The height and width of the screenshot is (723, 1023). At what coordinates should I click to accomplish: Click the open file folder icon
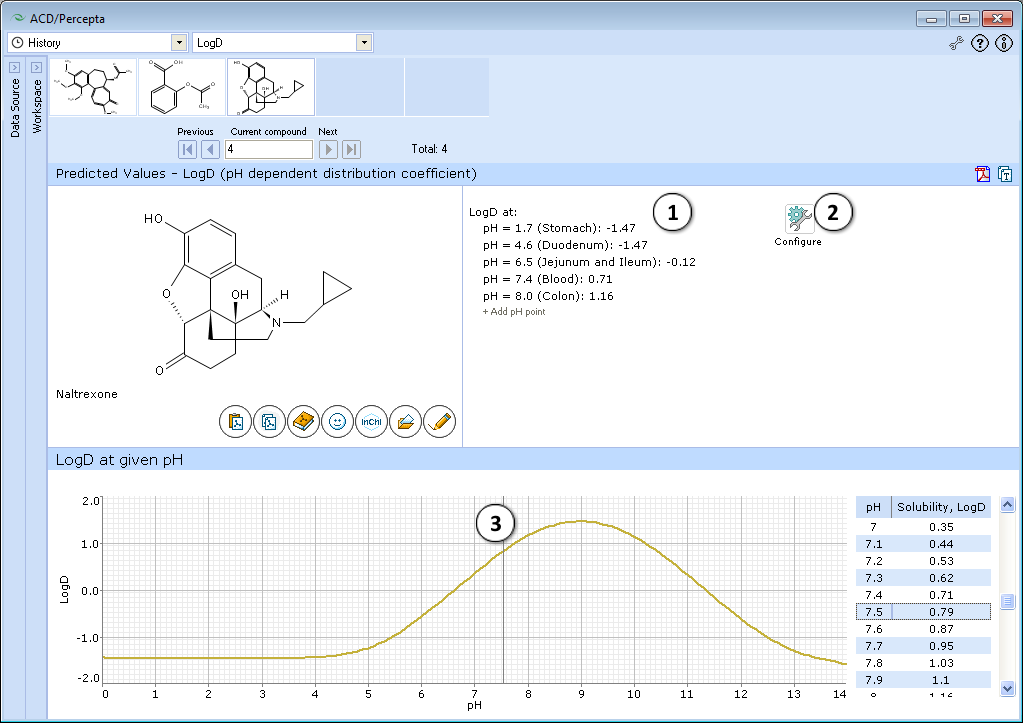(x=405, y=422)
